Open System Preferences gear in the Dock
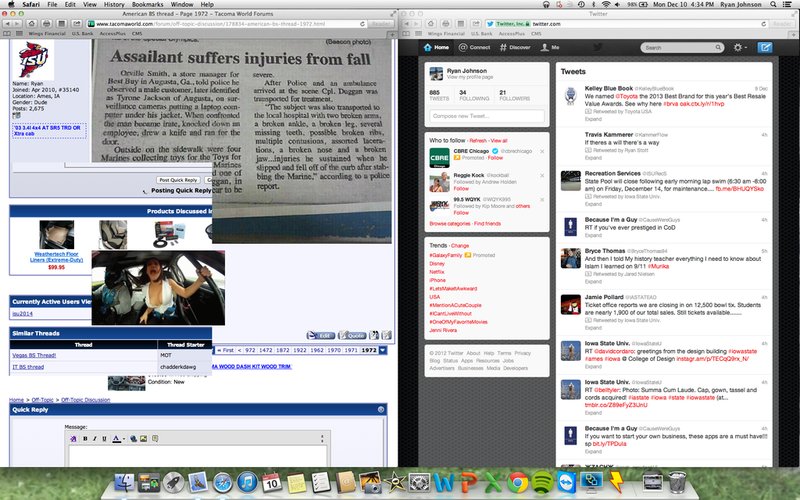 [x=419, y=482]
